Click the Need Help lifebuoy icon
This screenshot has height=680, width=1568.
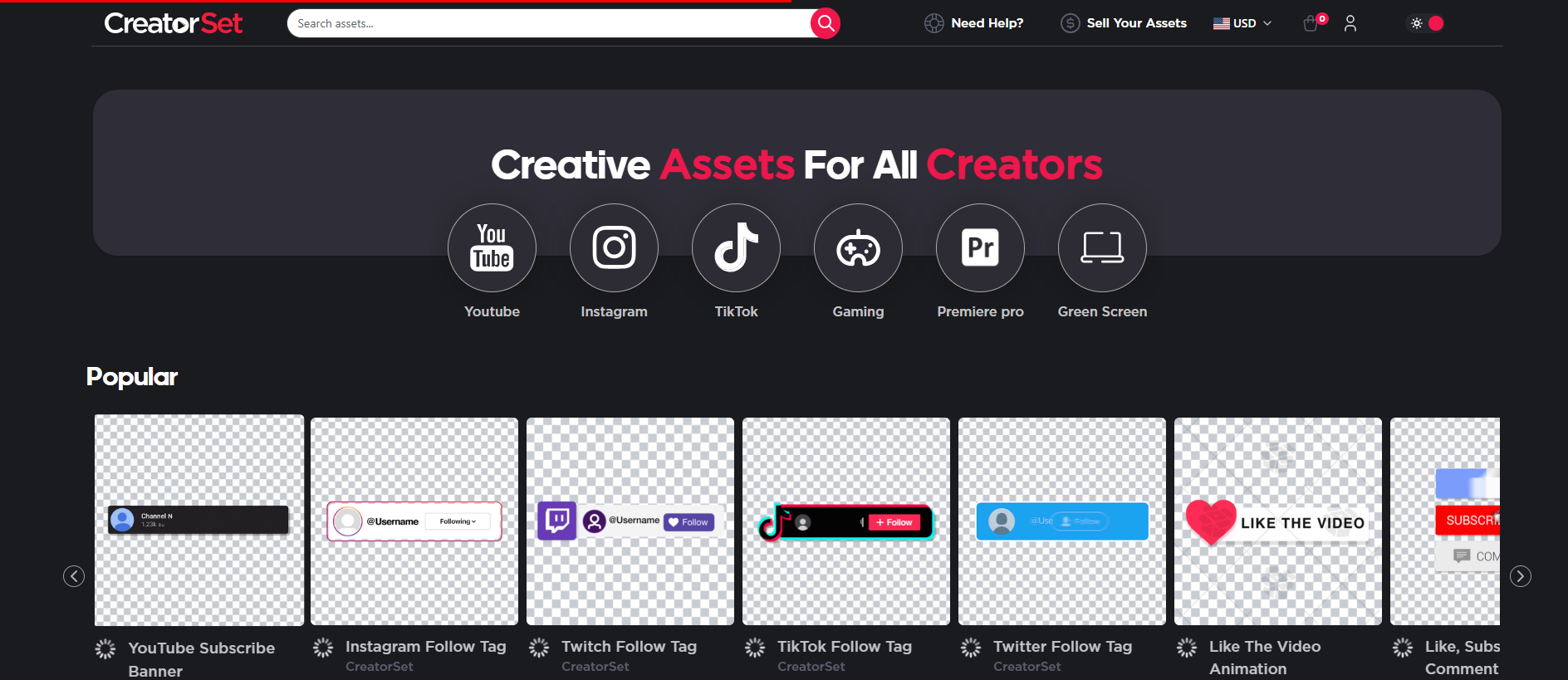click(934, 23)
